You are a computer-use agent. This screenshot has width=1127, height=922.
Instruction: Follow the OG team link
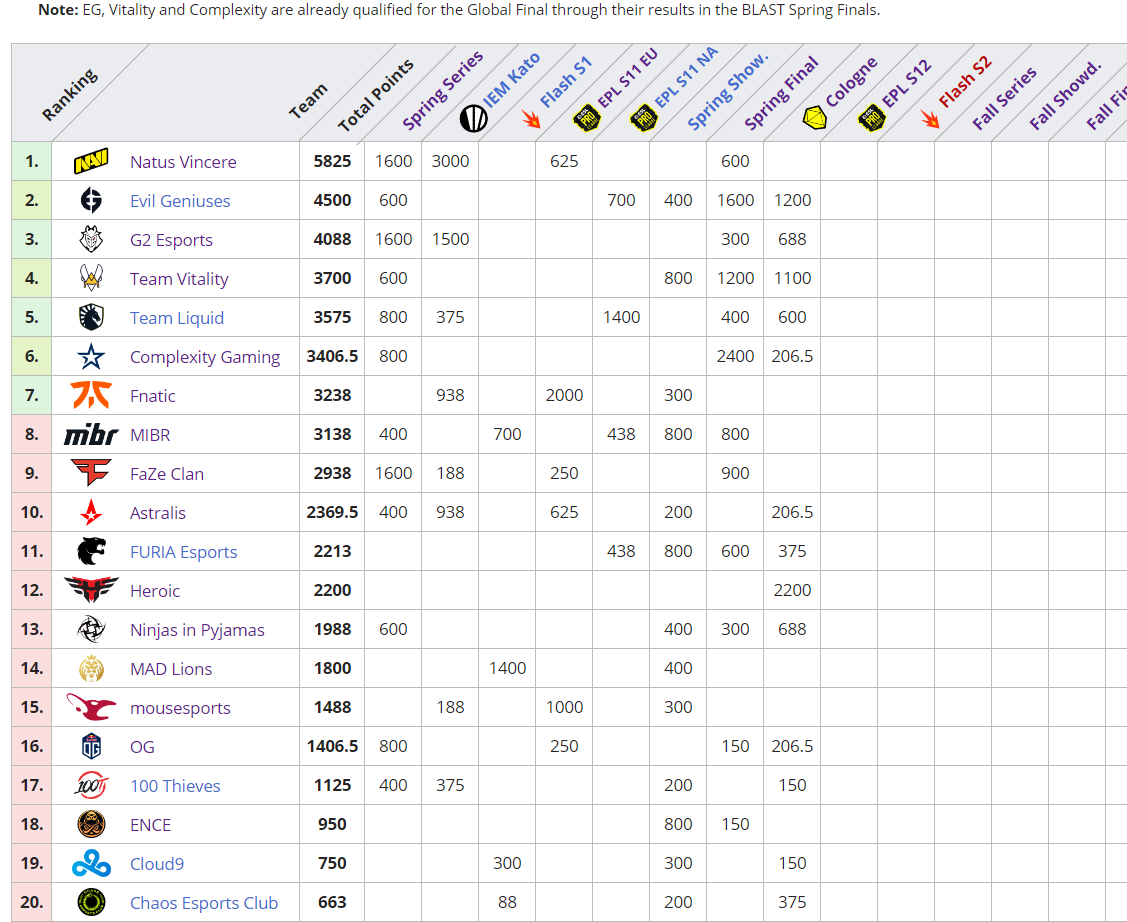[142, 747]
